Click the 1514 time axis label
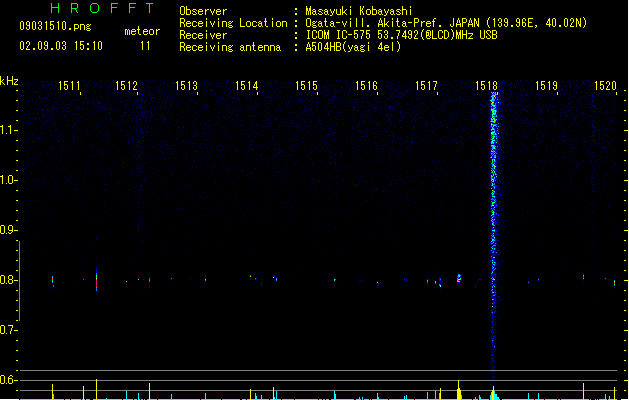The width and height of the screenshot is (629, 400). point(246,85)
